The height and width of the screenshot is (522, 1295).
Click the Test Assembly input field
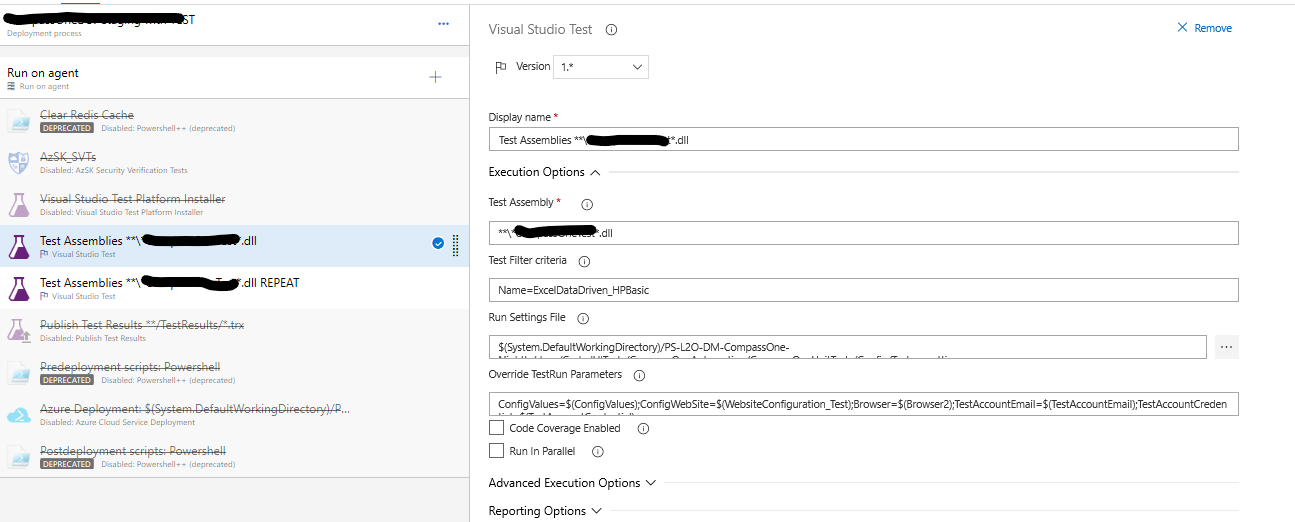[x=863, y=233]
